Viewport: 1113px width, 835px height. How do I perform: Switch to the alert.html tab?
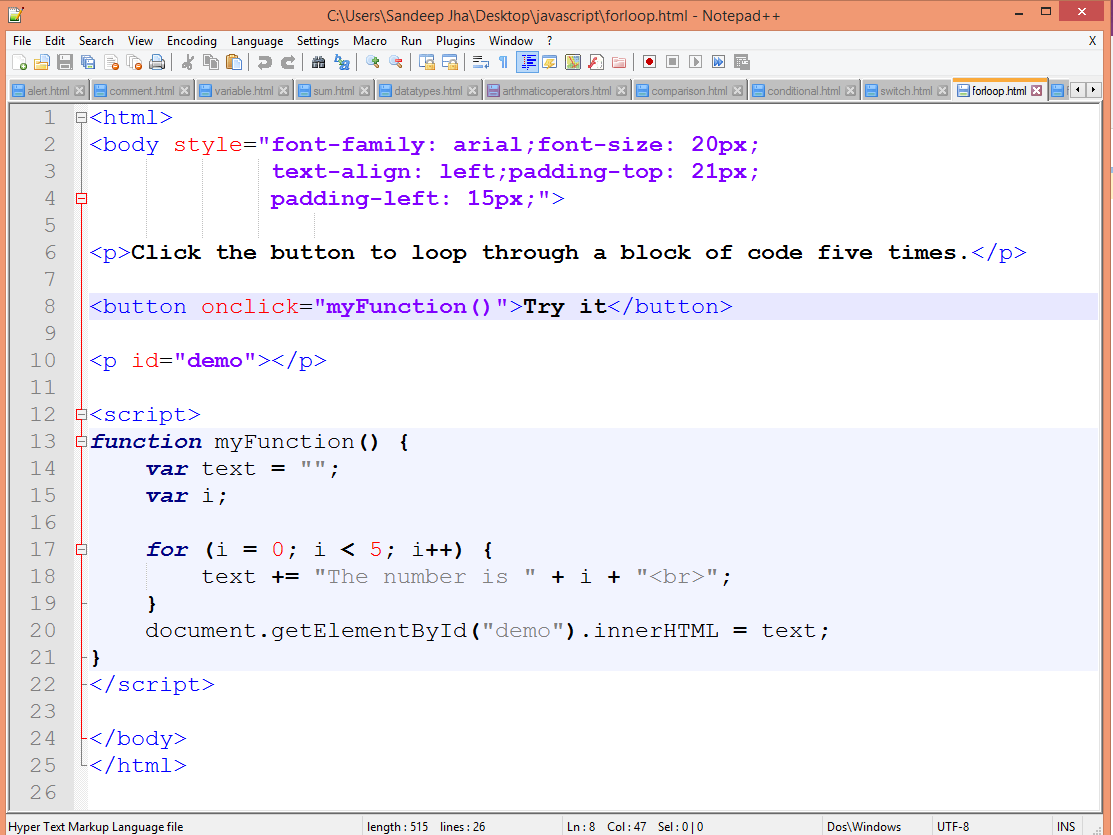(x=48, y=91)
